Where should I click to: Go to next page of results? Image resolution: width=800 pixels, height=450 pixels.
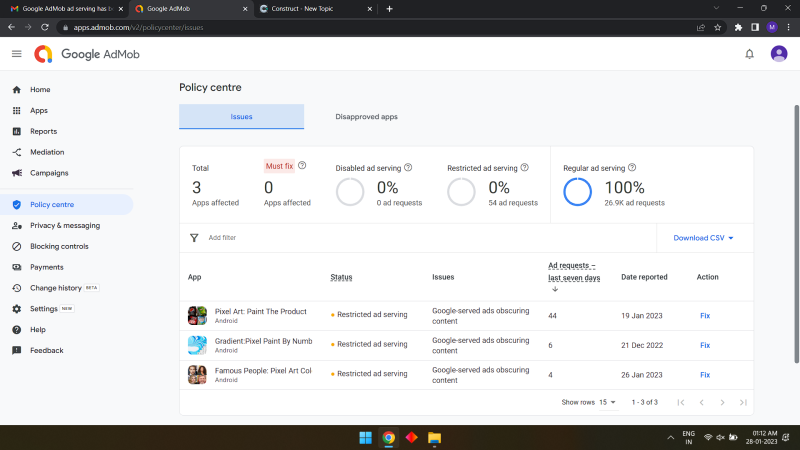coord(722,402)
